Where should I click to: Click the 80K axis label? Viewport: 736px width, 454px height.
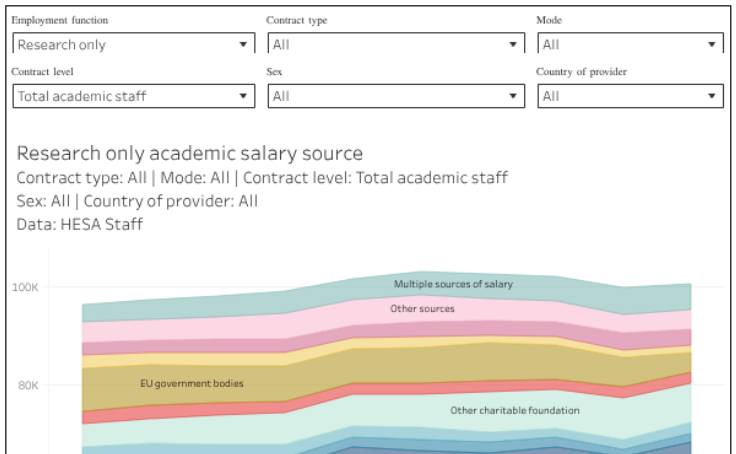(25, 386)
